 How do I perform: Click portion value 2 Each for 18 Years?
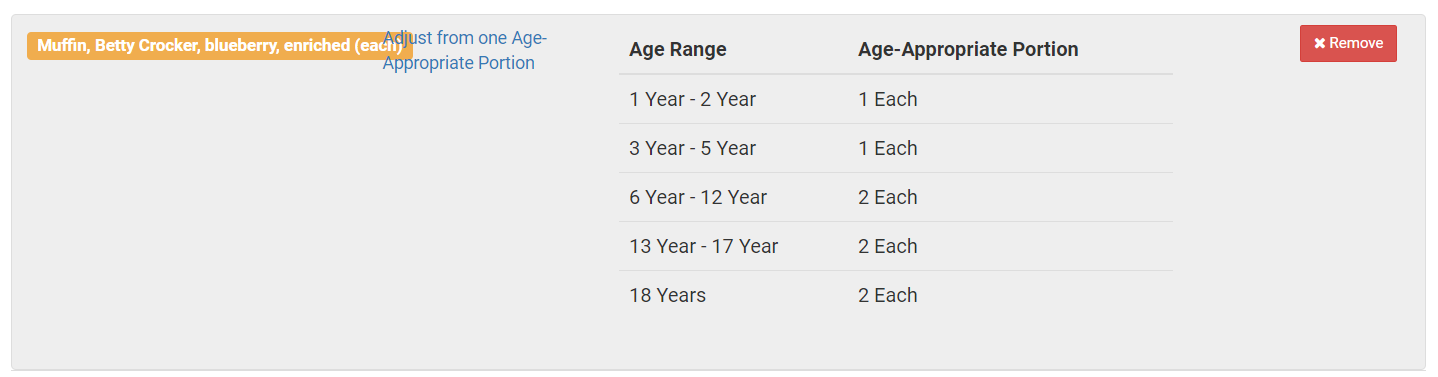pyautogui.click(x=888, y=295)
